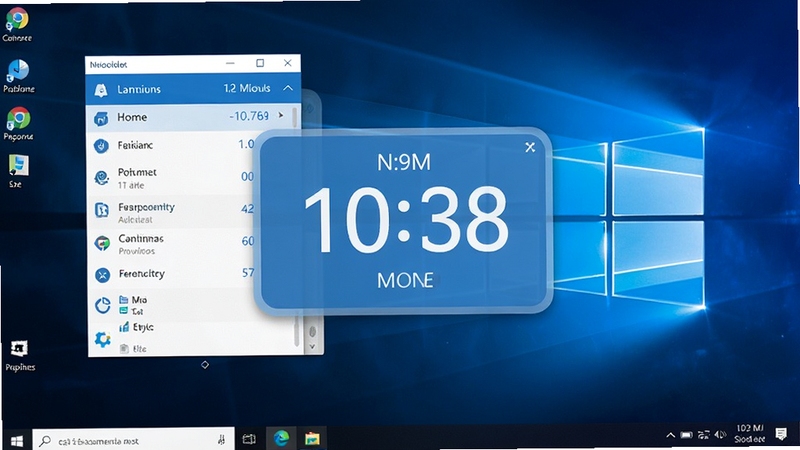800x450 pixels.
Task: Click the taskbar clock and date
Action: [x=749, y=434]
